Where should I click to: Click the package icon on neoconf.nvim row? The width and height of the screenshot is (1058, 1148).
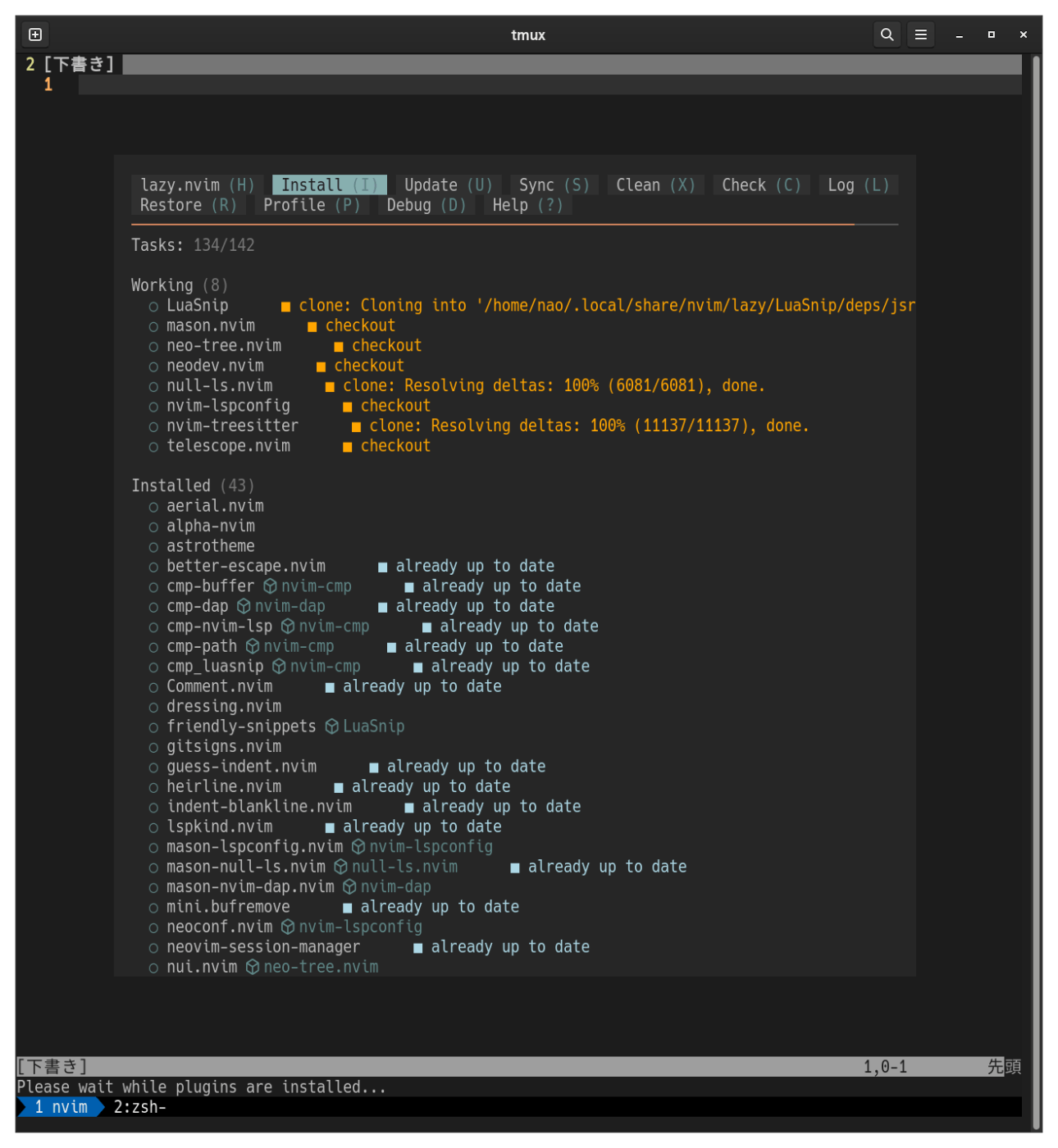coord(288,927)
